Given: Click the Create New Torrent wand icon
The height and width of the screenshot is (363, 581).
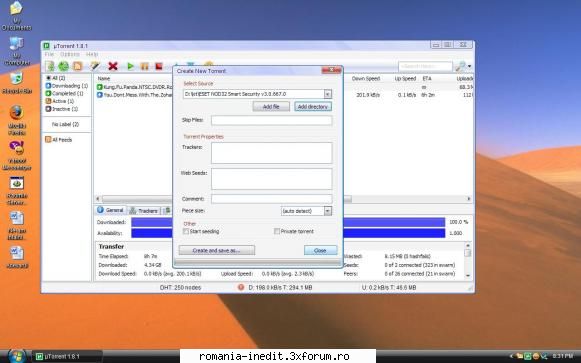Looking at the screenshot, I should click(x=95, y=66).
